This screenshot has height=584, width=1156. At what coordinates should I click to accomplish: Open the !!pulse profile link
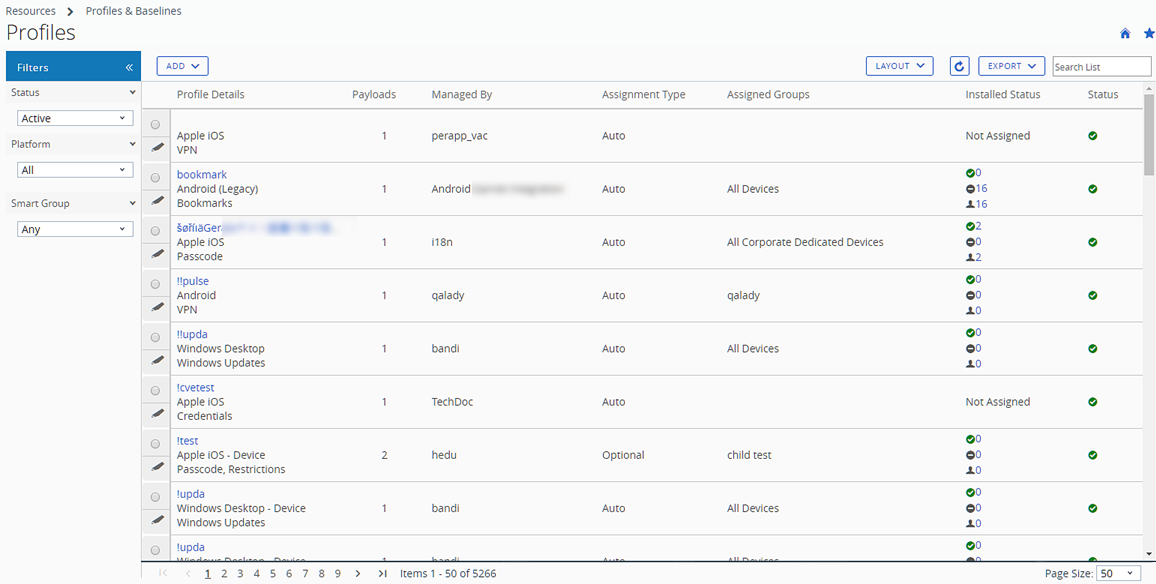click(193, 281)
